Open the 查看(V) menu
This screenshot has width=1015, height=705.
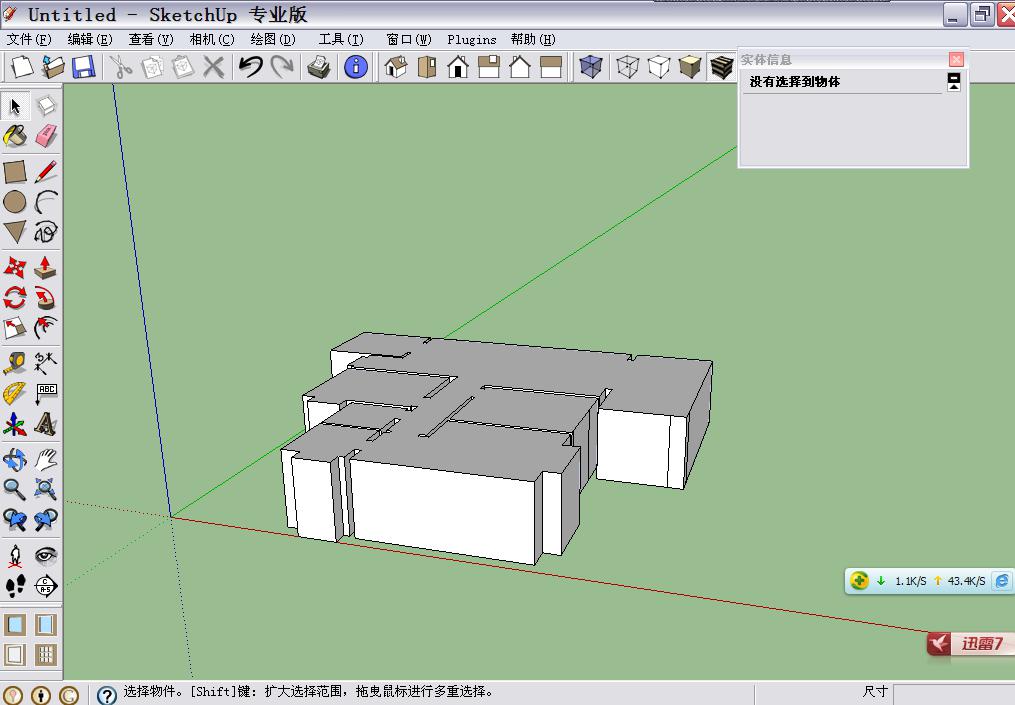pos(151,39)
